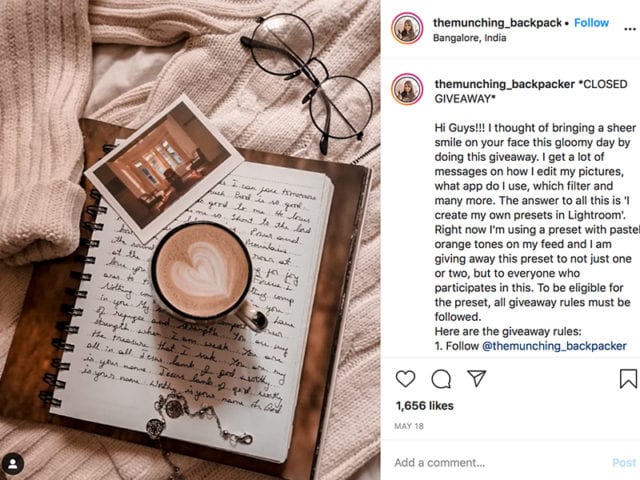Open themunching_backpack username in the header

(497, 23)
